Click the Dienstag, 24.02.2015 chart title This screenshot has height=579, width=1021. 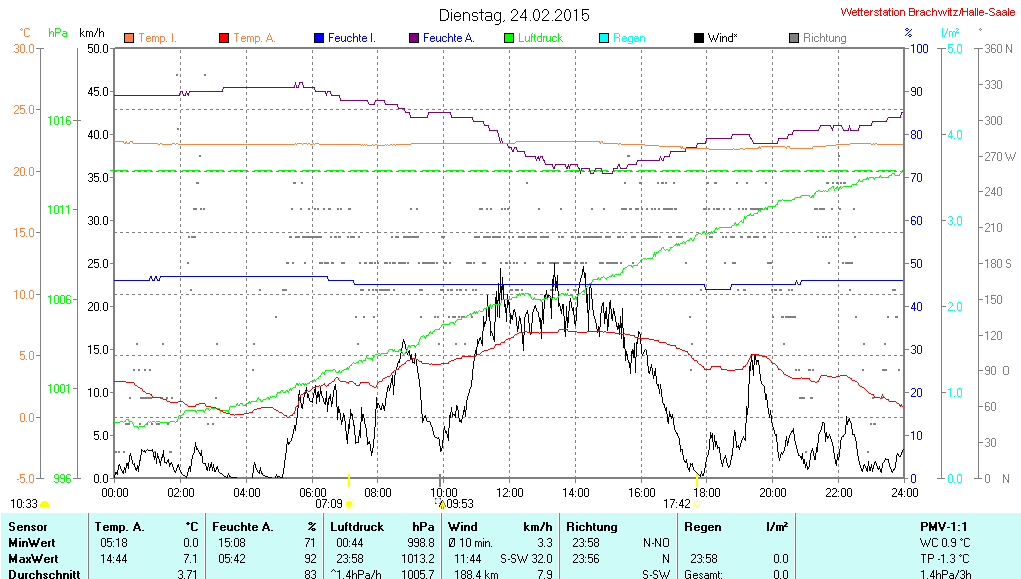(514, 15)
